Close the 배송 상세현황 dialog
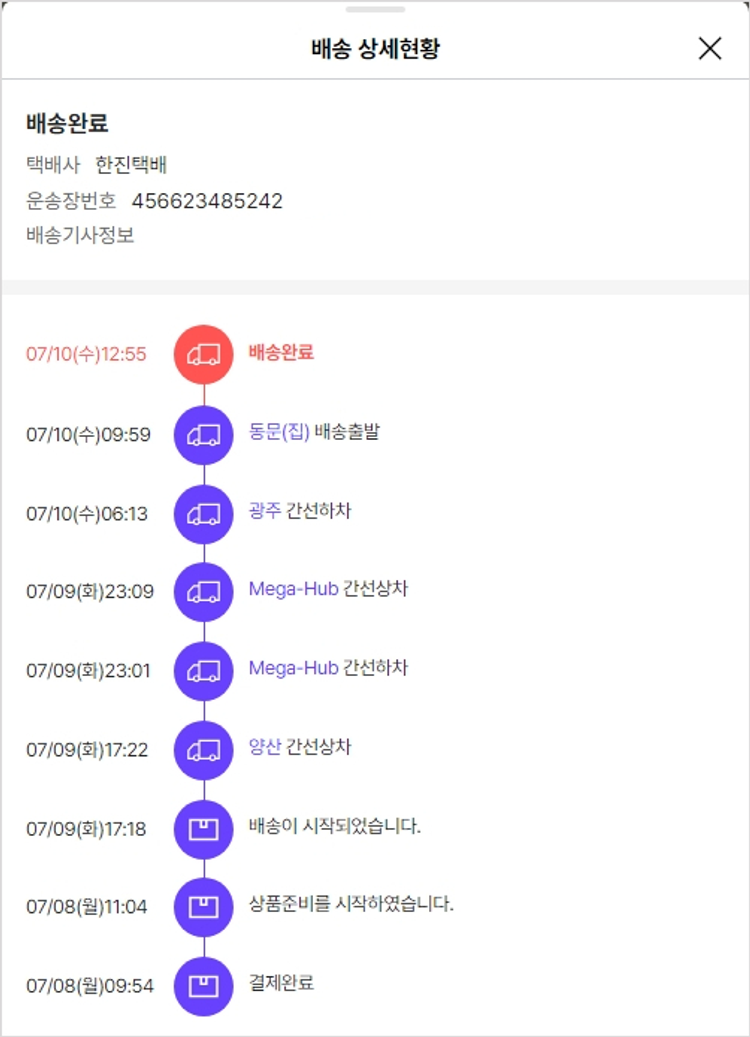This screenshot has width=750, height=1037. (x=710, y=48)
